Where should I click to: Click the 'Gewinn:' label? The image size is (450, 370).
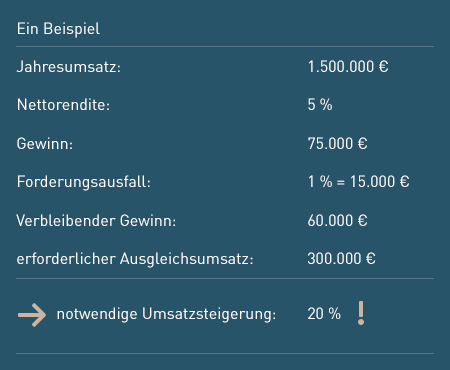pos(45,144)
